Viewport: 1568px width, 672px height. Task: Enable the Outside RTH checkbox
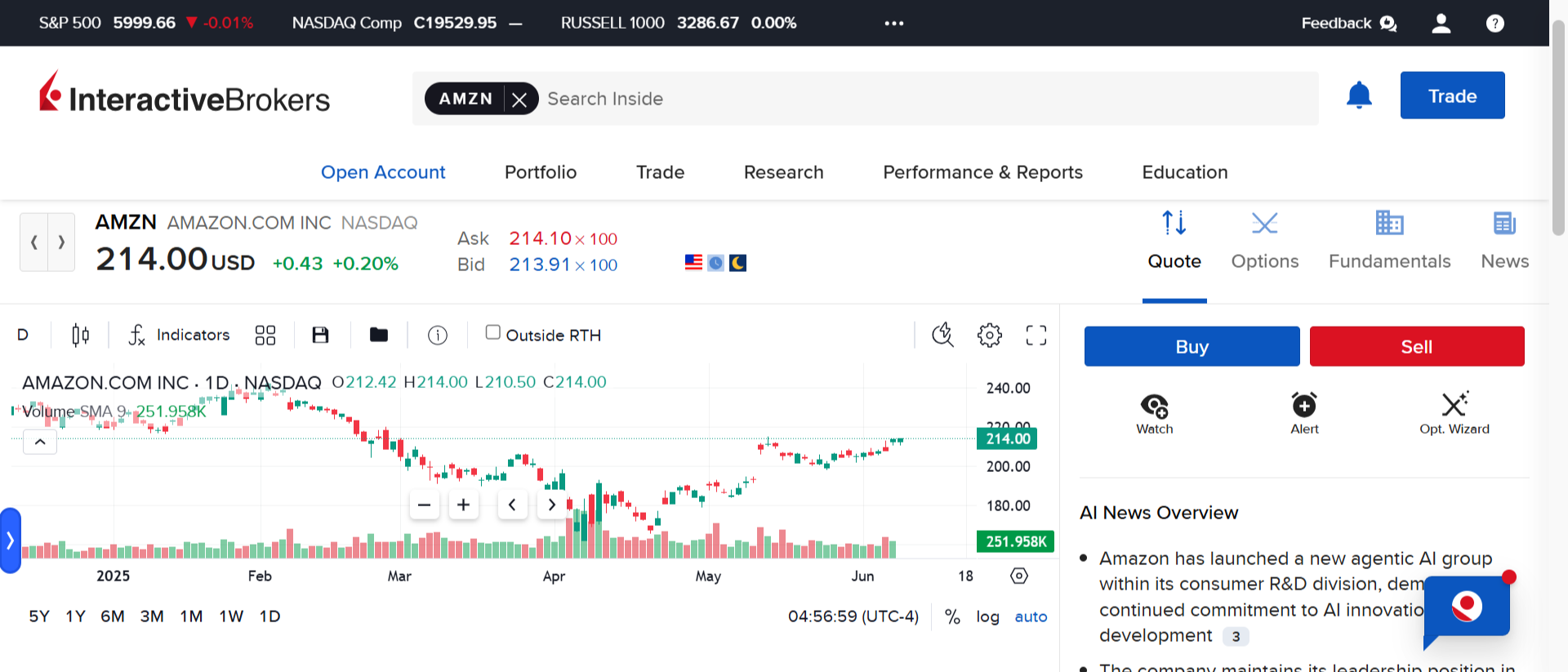(x=492, y=332)
